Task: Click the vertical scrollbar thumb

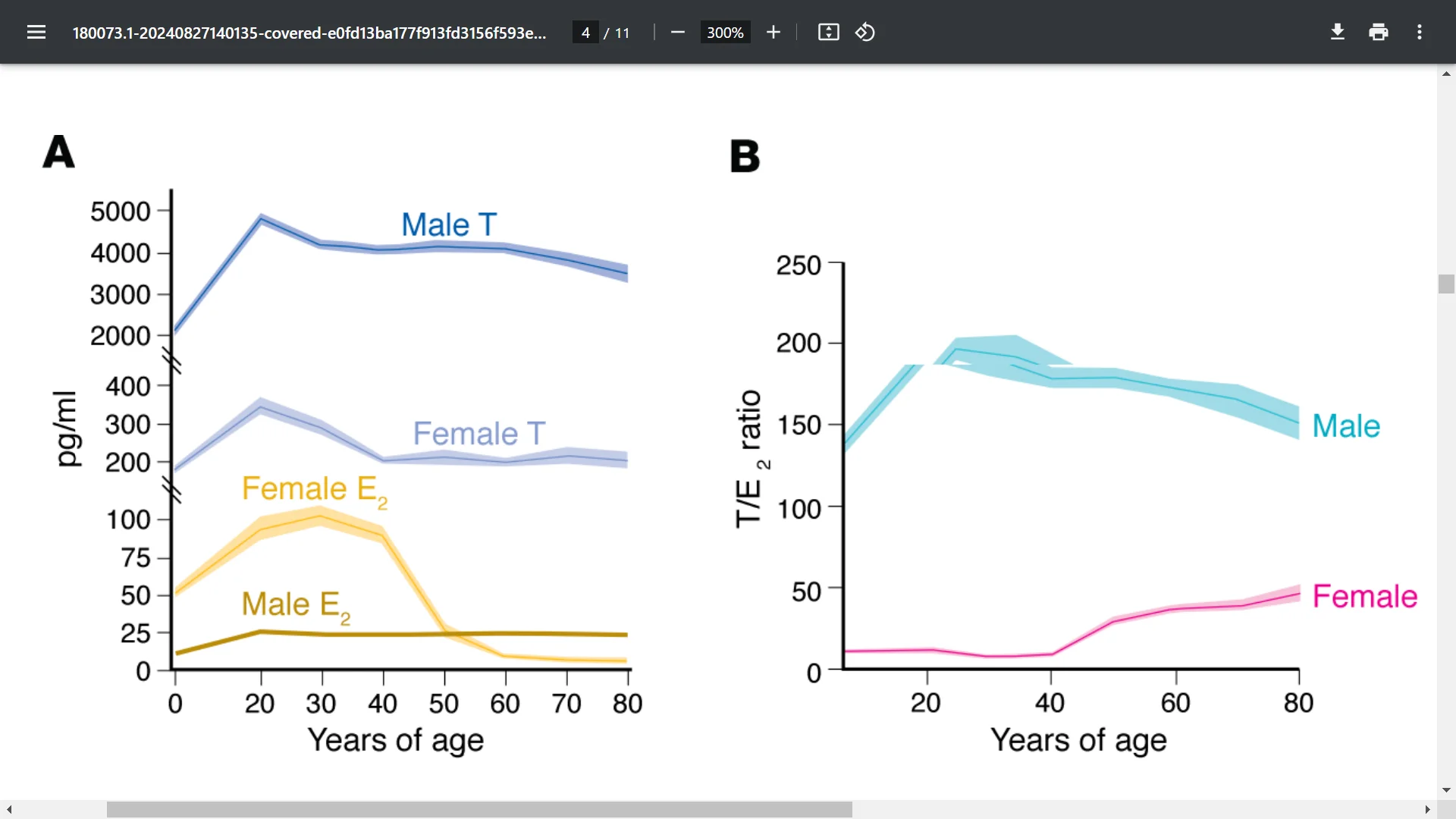Action: 1446,284
